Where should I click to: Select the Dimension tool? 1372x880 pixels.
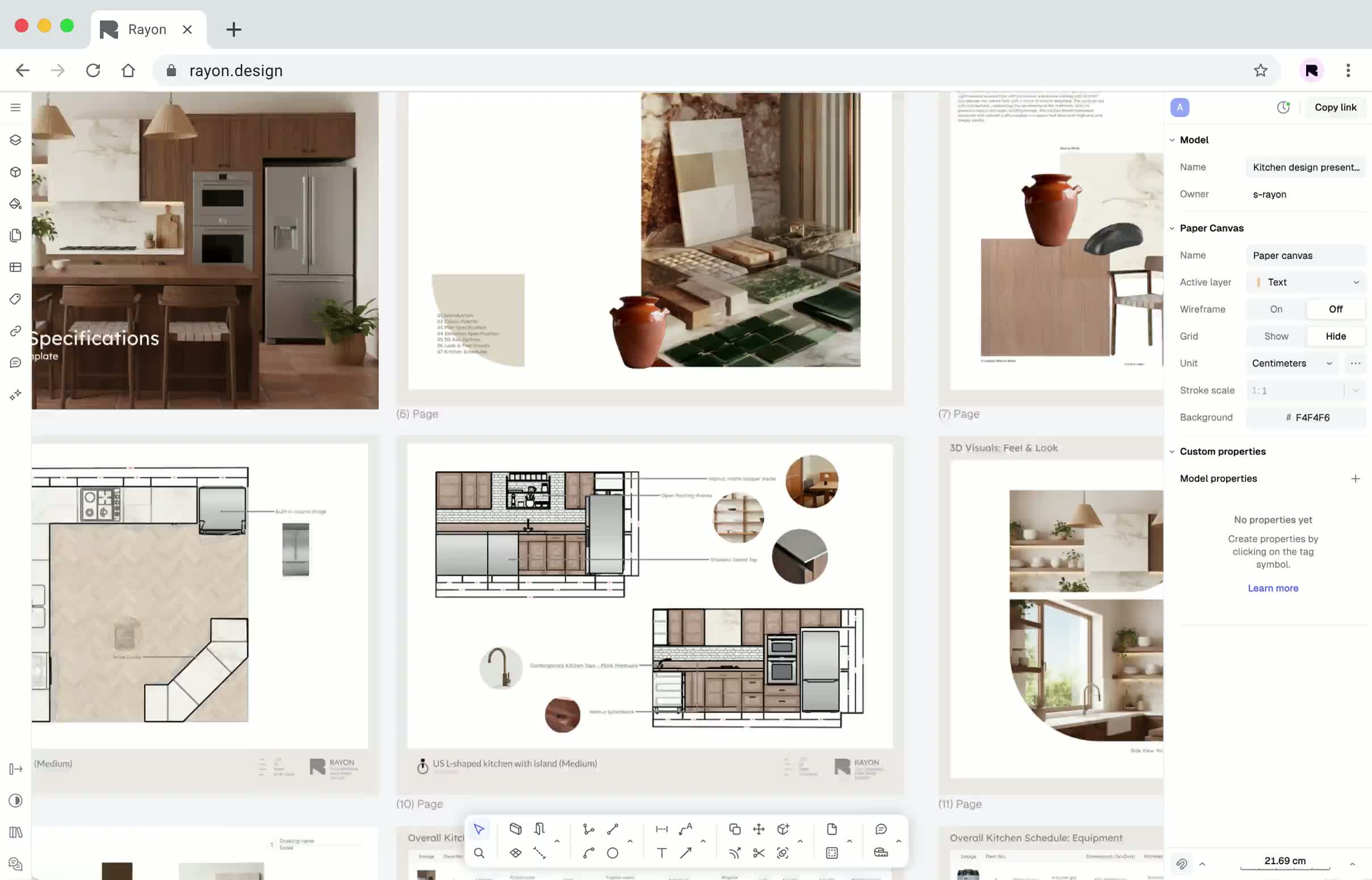point(661,829)
